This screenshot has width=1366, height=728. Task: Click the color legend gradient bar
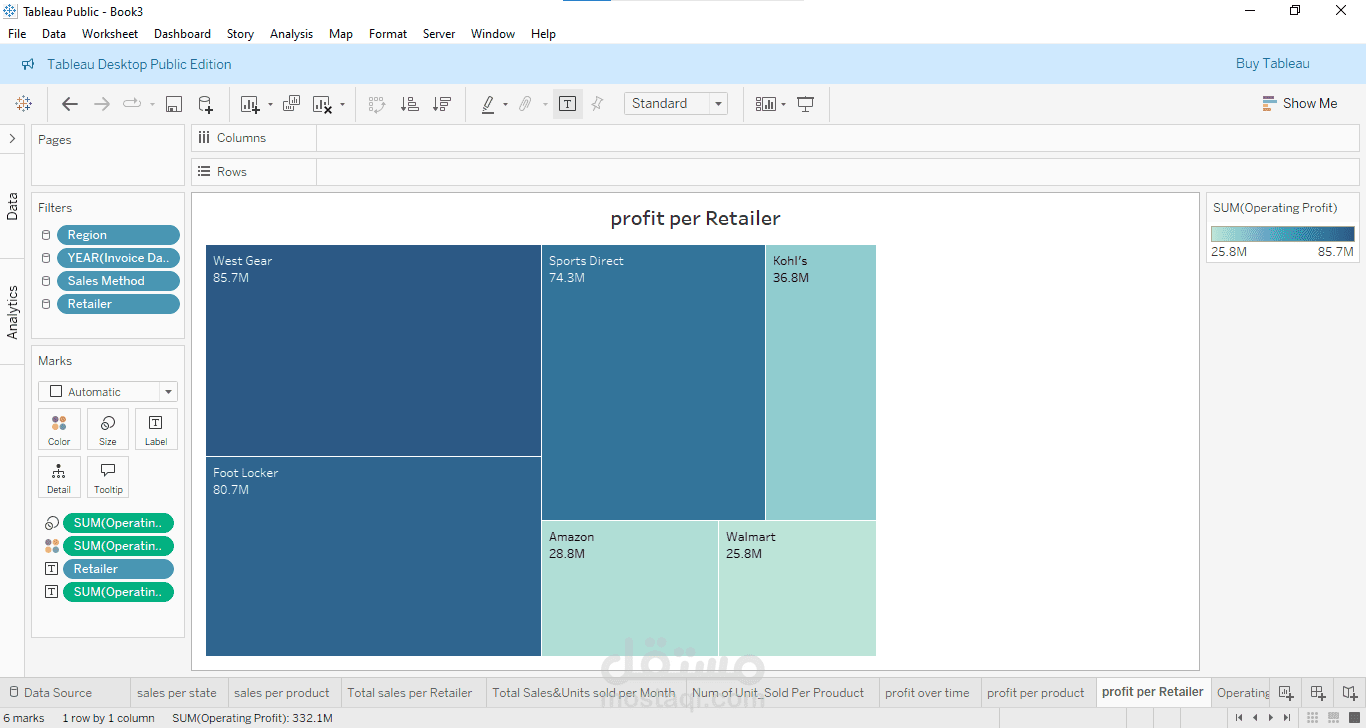pos(1282,234)
